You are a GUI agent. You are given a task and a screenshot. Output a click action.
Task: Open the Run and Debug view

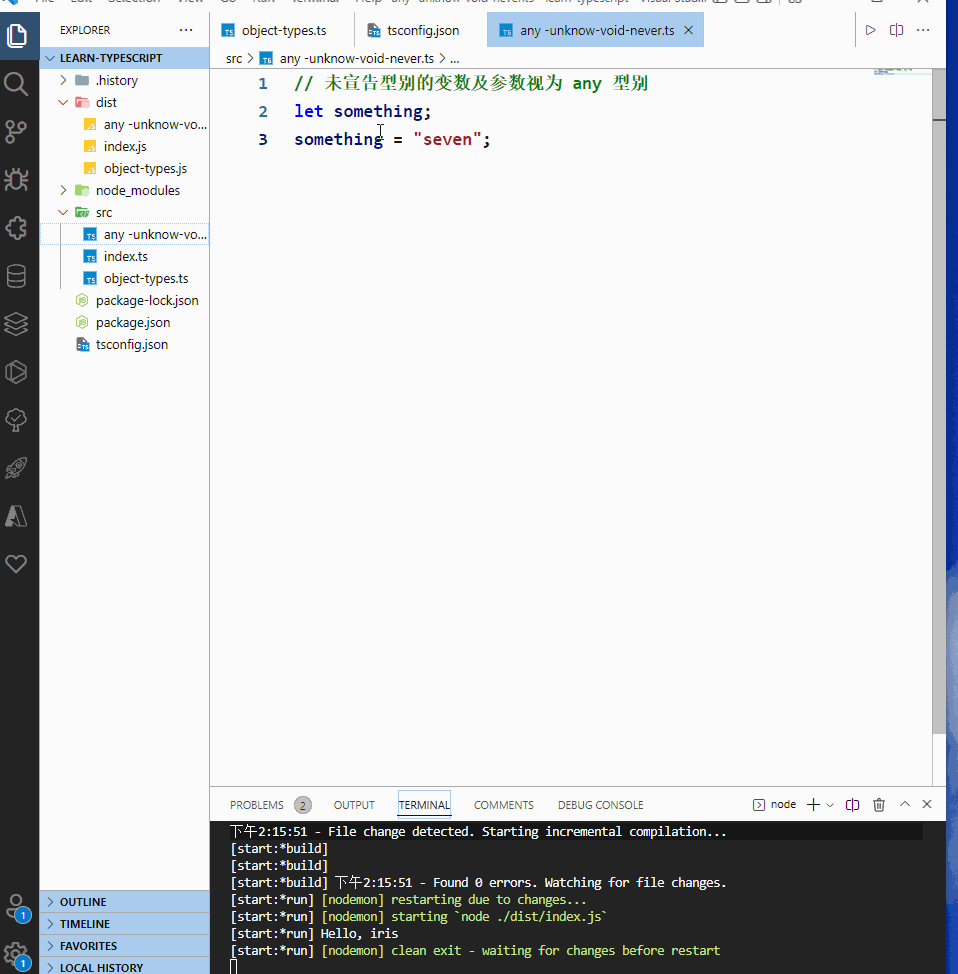tap(16, 180)
